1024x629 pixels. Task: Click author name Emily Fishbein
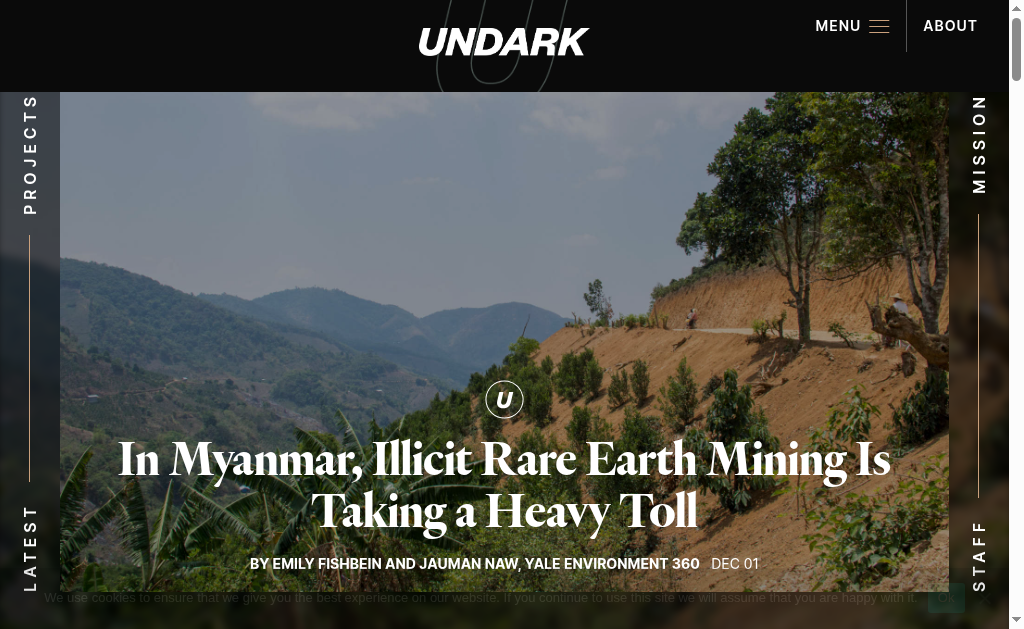click(x=327, y=564)
